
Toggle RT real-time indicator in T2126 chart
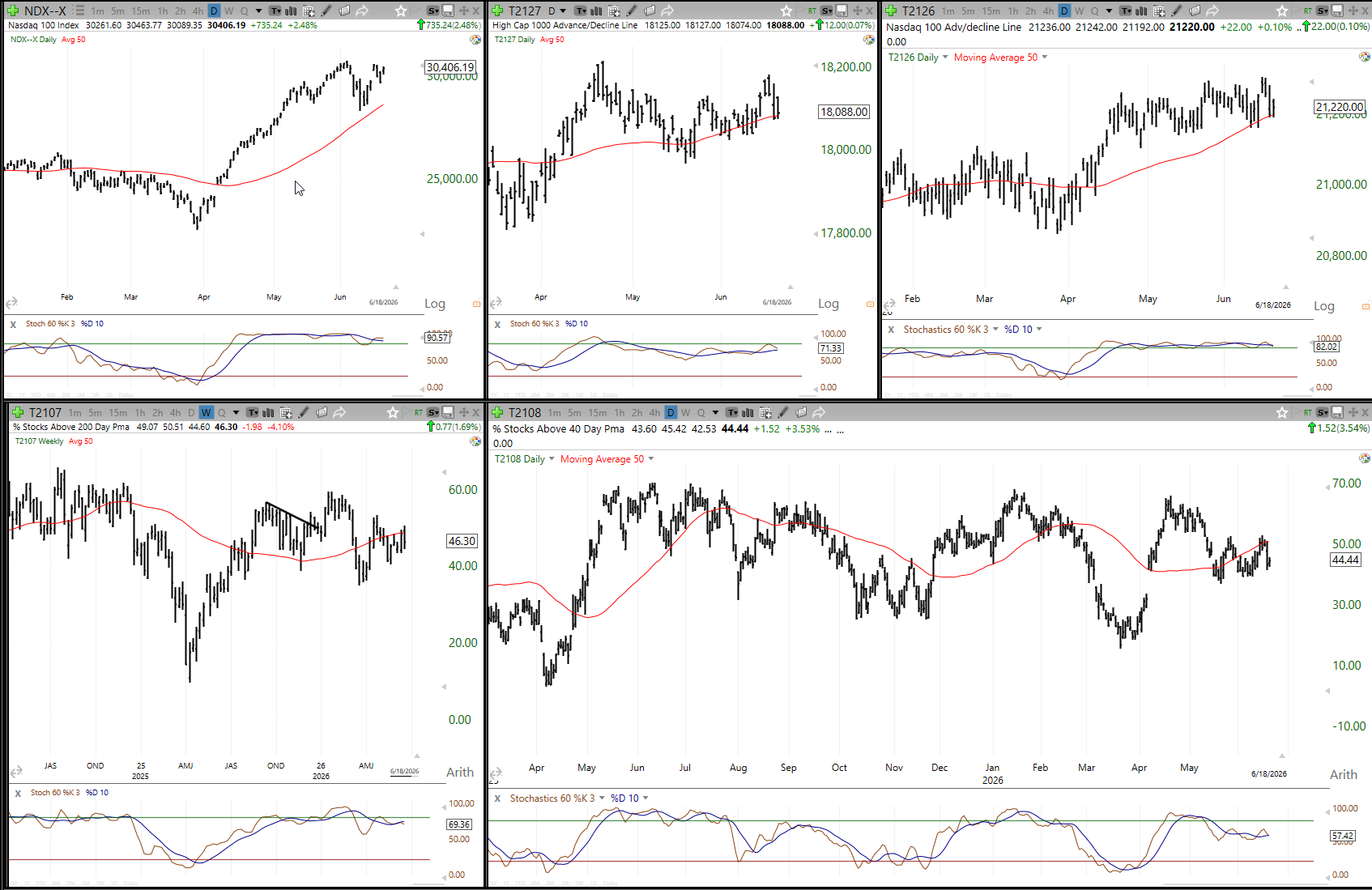tap(1308, 11)
